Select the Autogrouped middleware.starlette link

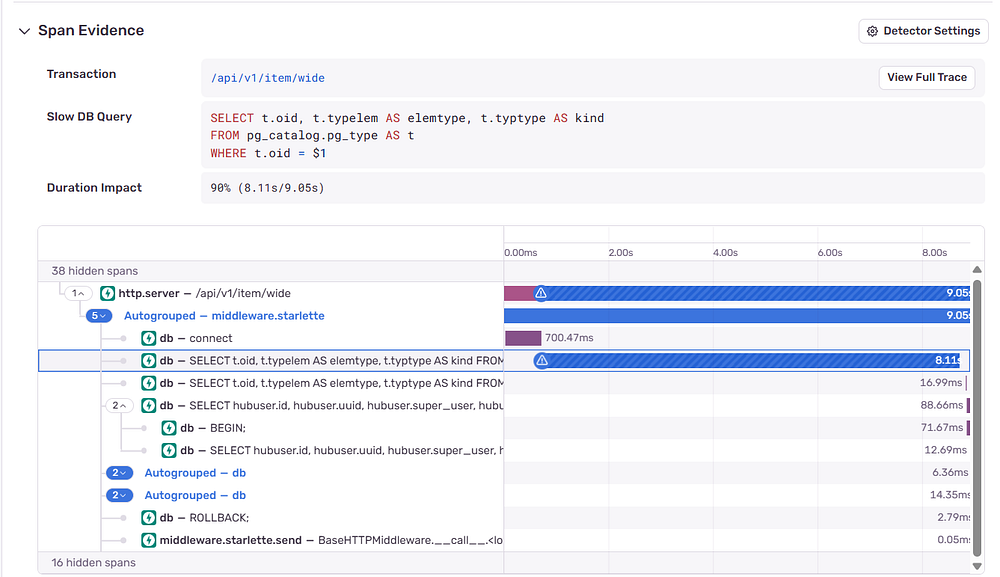click(224, 316)
